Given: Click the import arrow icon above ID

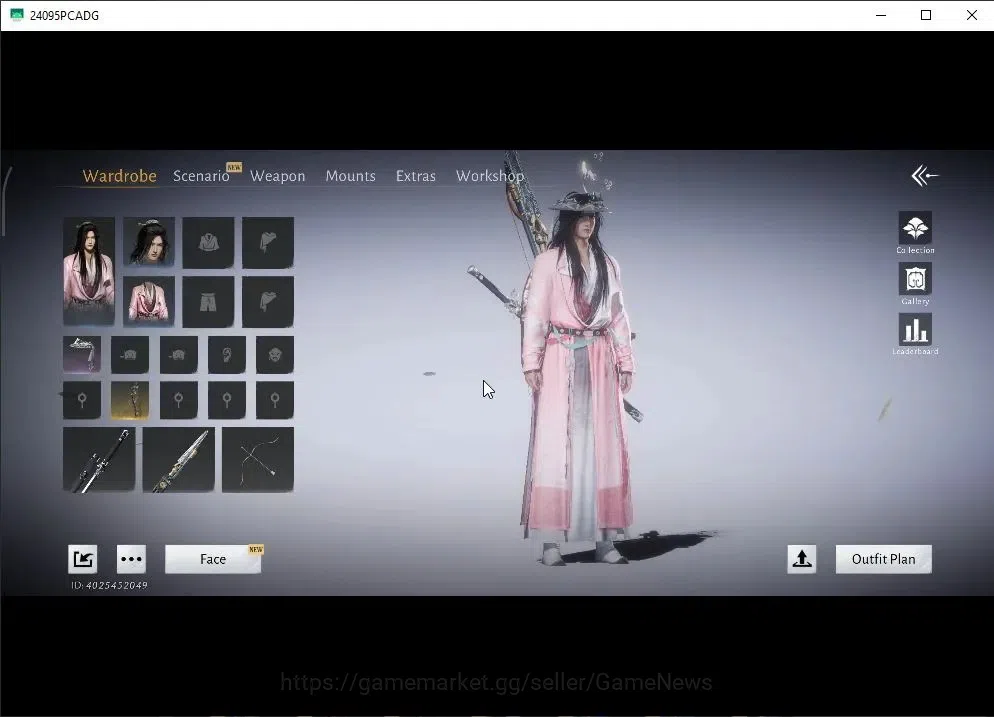Looking at the screenshot, I should (x=82, y=559).
